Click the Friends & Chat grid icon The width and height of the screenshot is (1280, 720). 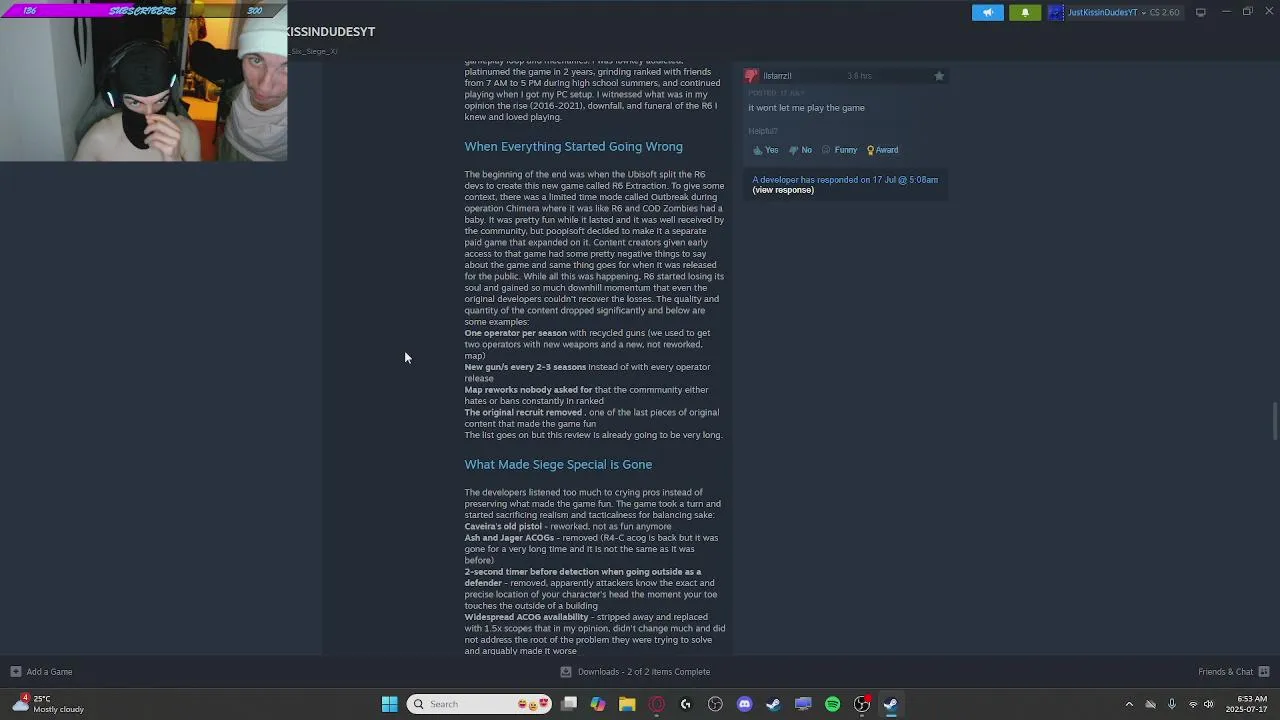click(1264, 672)
